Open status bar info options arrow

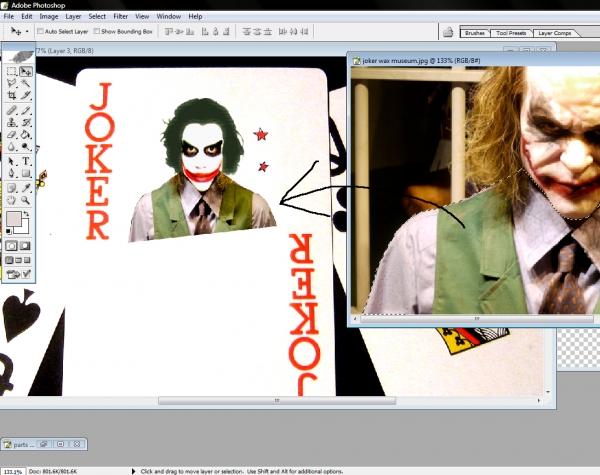click(x=134, y=471)
